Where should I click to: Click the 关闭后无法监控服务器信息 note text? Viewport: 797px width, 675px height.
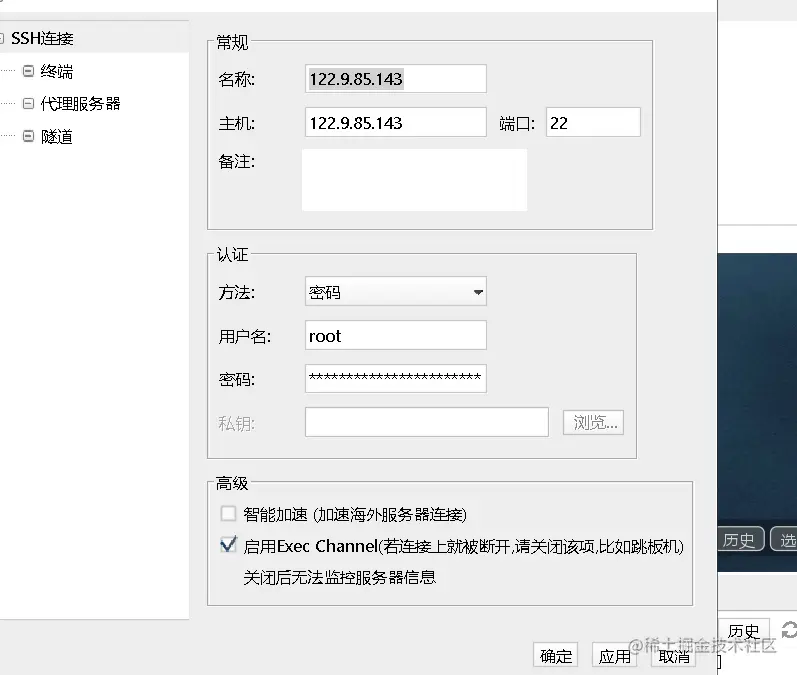coord(340,577)
